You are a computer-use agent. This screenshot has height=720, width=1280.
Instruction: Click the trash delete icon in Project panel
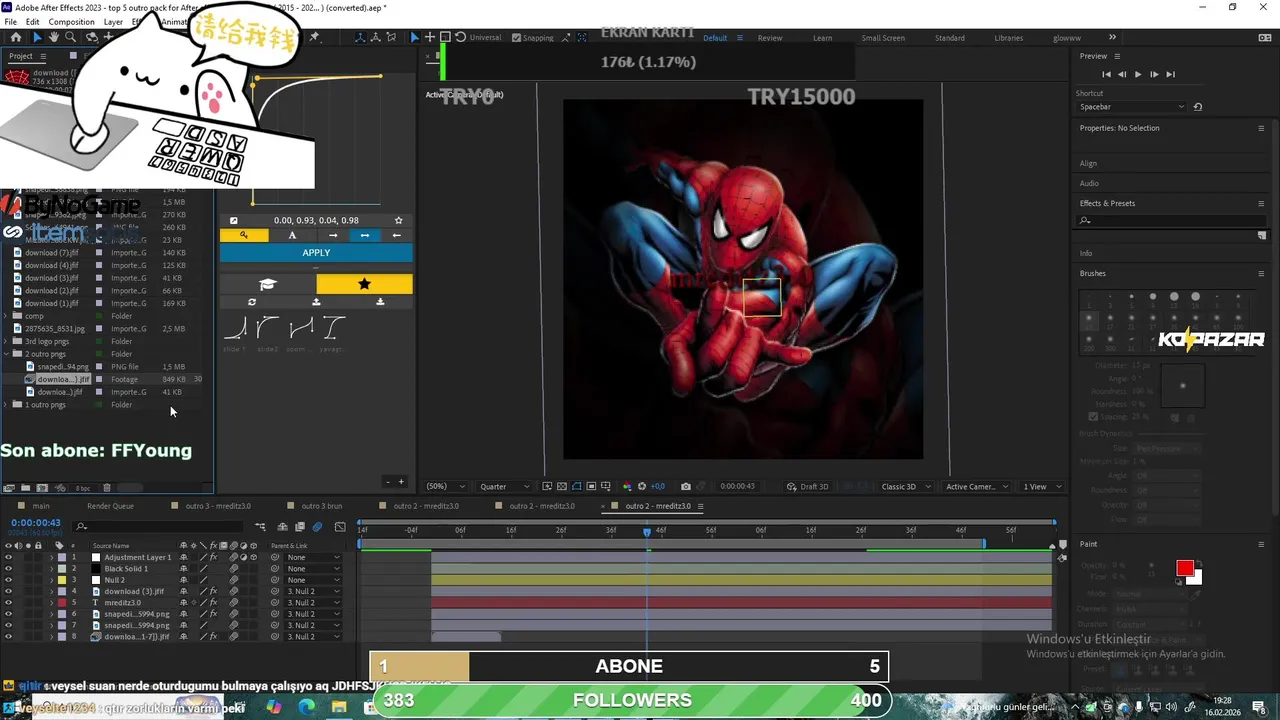[107, 488]
